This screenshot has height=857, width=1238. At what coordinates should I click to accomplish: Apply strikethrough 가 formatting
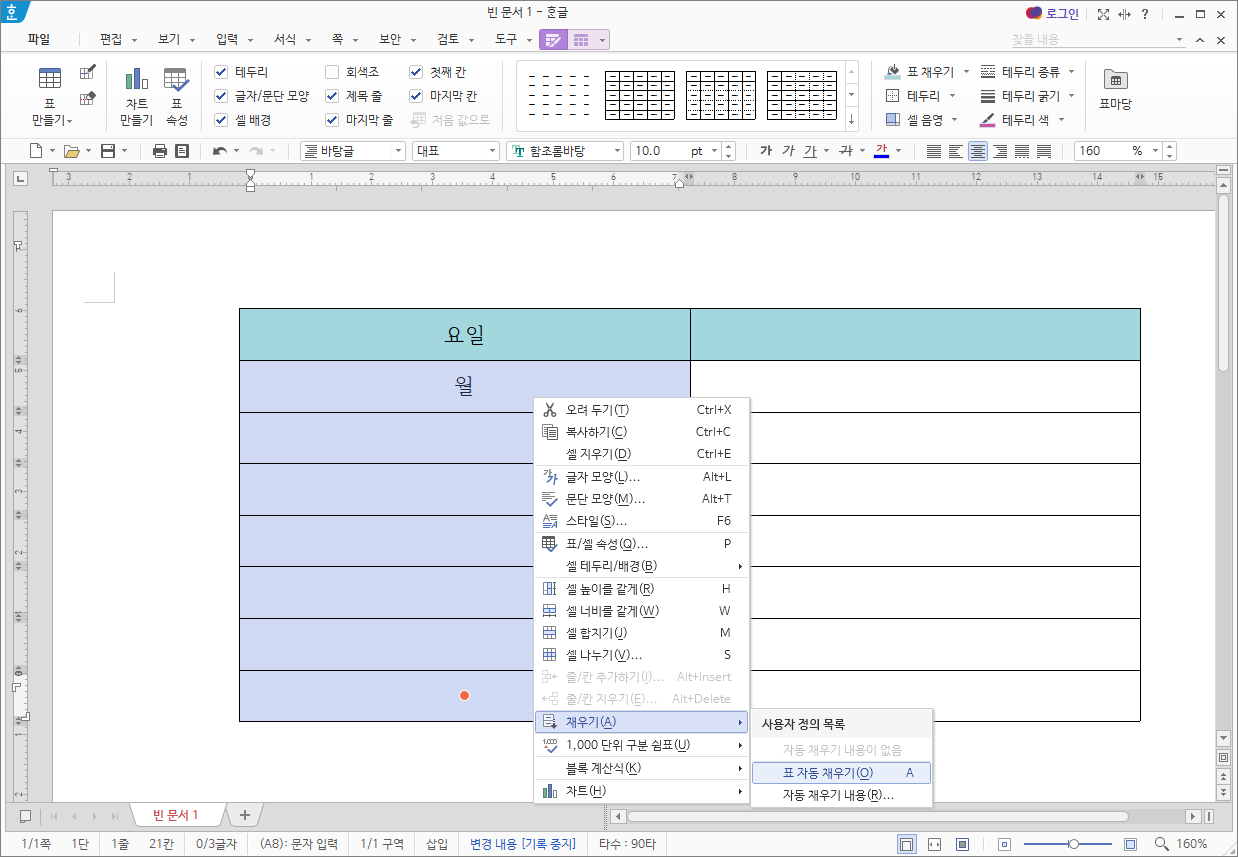tap(846, 151)
